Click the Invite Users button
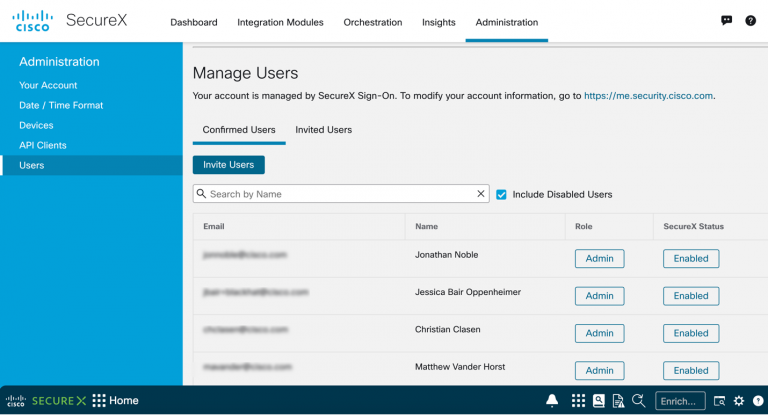768x417 pixels. tap(228, 164)
